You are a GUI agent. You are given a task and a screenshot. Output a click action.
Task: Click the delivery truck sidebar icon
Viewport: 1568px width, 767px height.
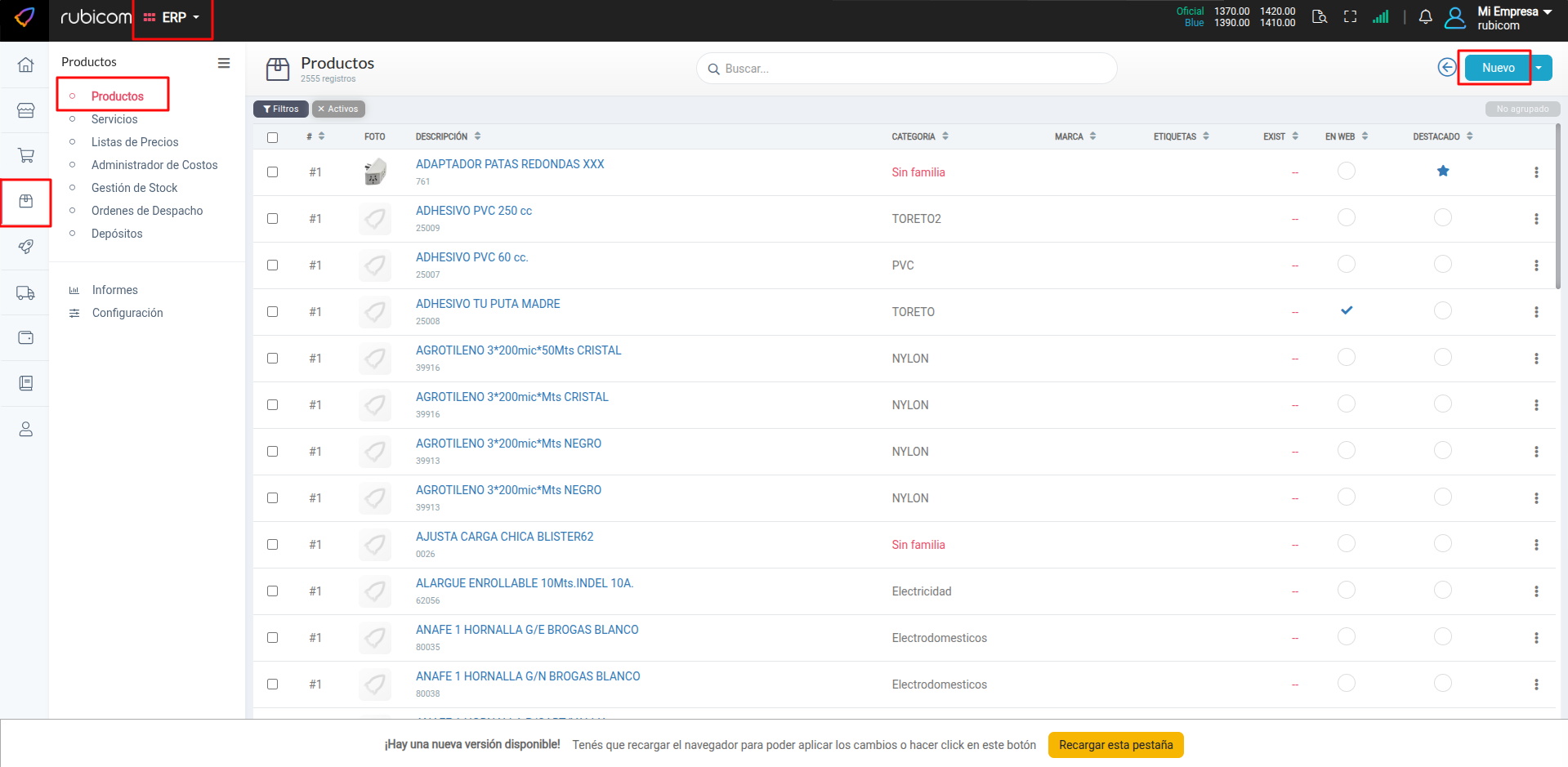[25, 292]
